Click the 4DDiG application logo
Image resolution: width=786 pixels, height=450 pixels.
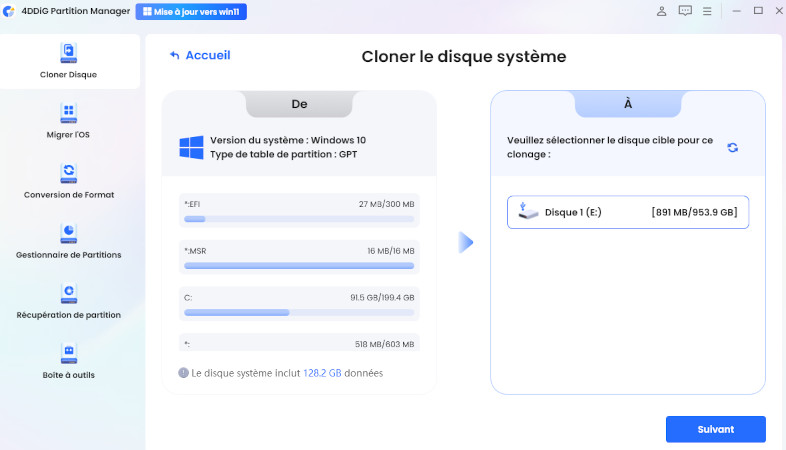coord(9,11)
